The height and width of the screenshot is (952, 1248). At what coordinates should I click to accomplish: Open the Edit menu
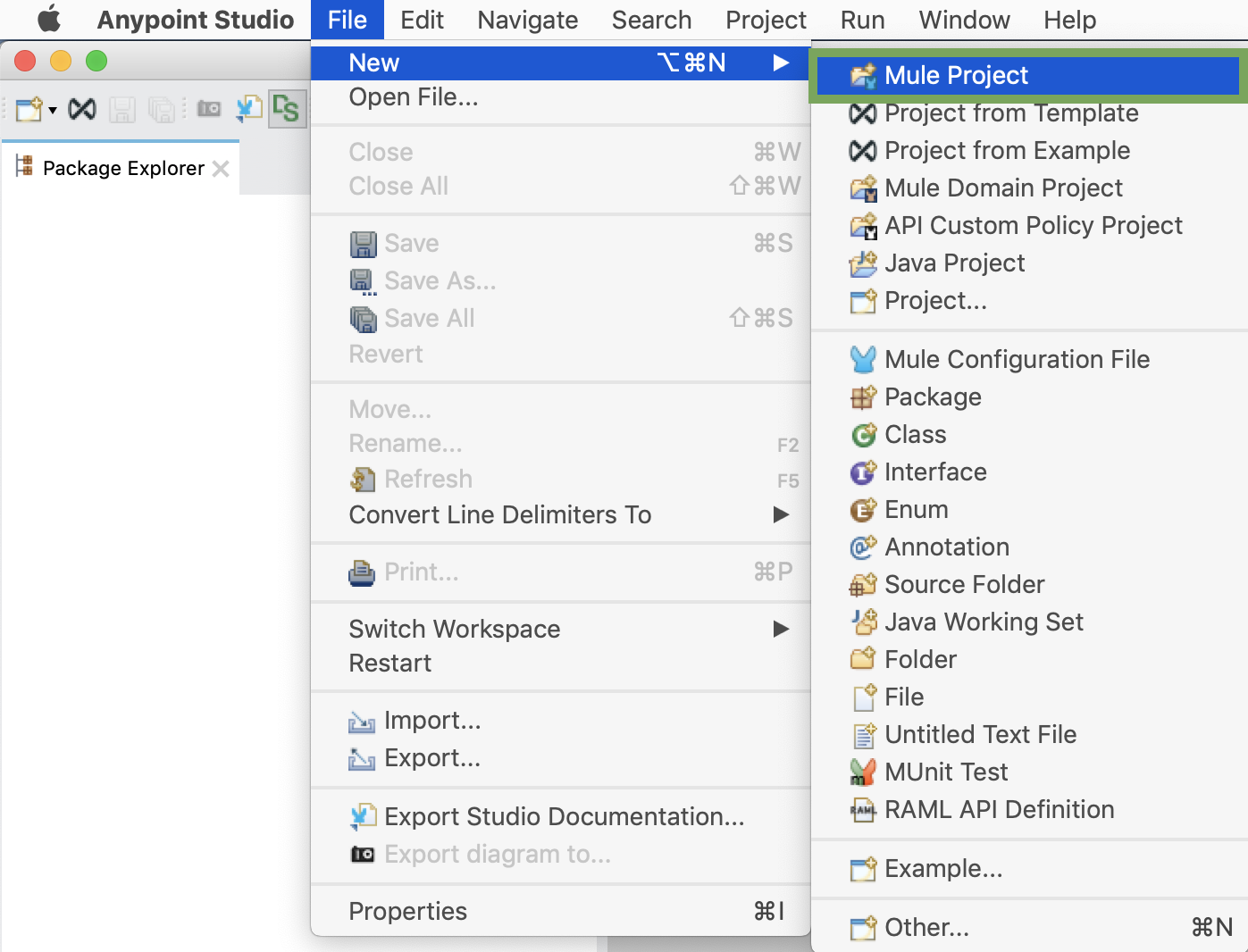point(422,19)
